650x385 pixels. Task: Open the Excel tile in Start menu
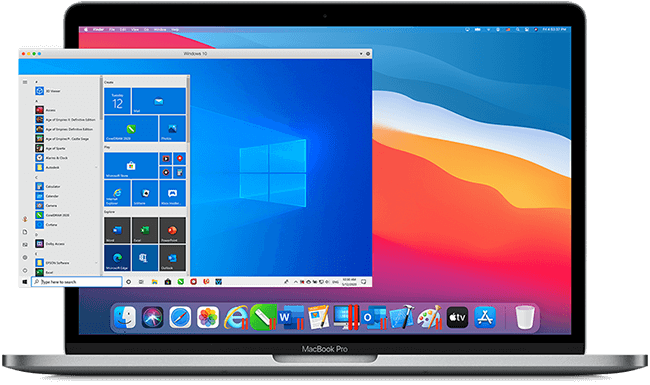point(145,230)
